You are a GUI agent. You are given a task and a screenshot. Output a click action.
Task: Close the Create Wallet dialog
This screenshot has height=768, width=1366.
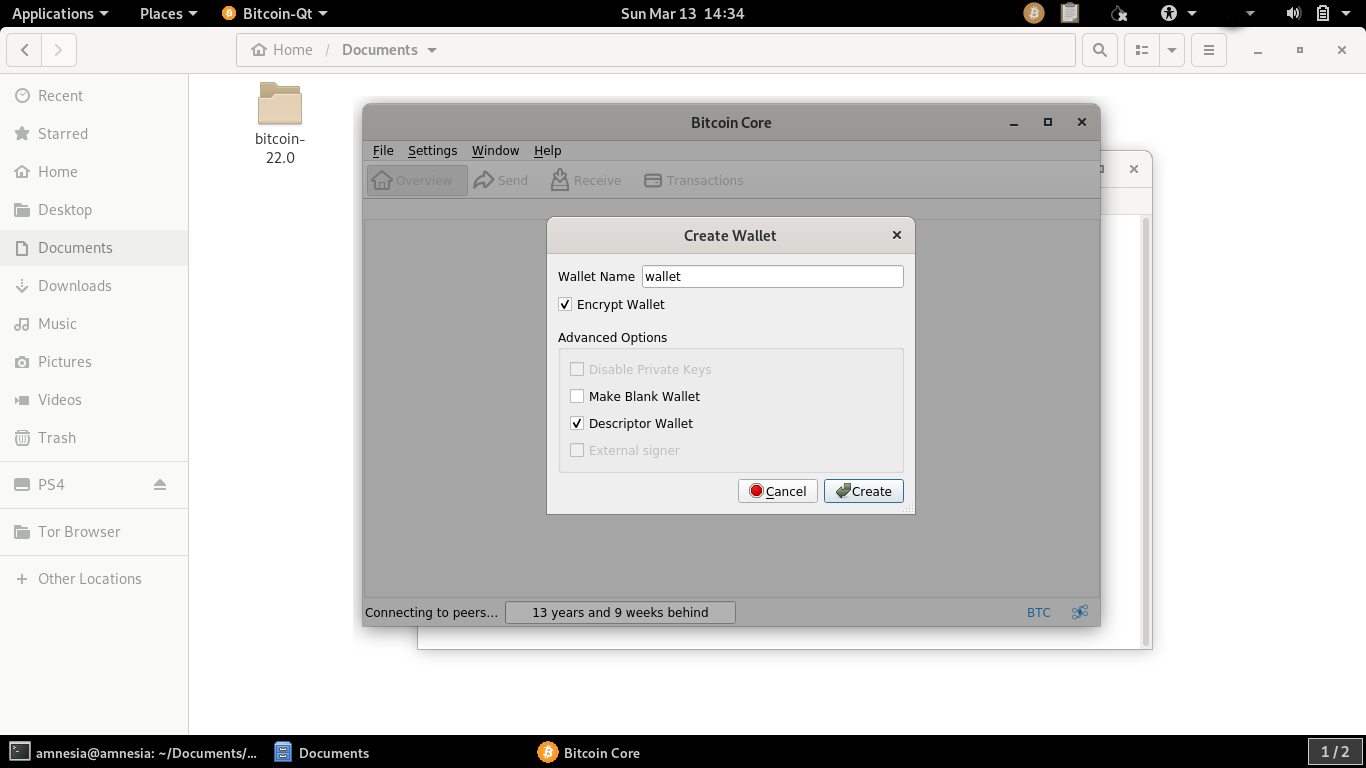click(x=897, y=235)
